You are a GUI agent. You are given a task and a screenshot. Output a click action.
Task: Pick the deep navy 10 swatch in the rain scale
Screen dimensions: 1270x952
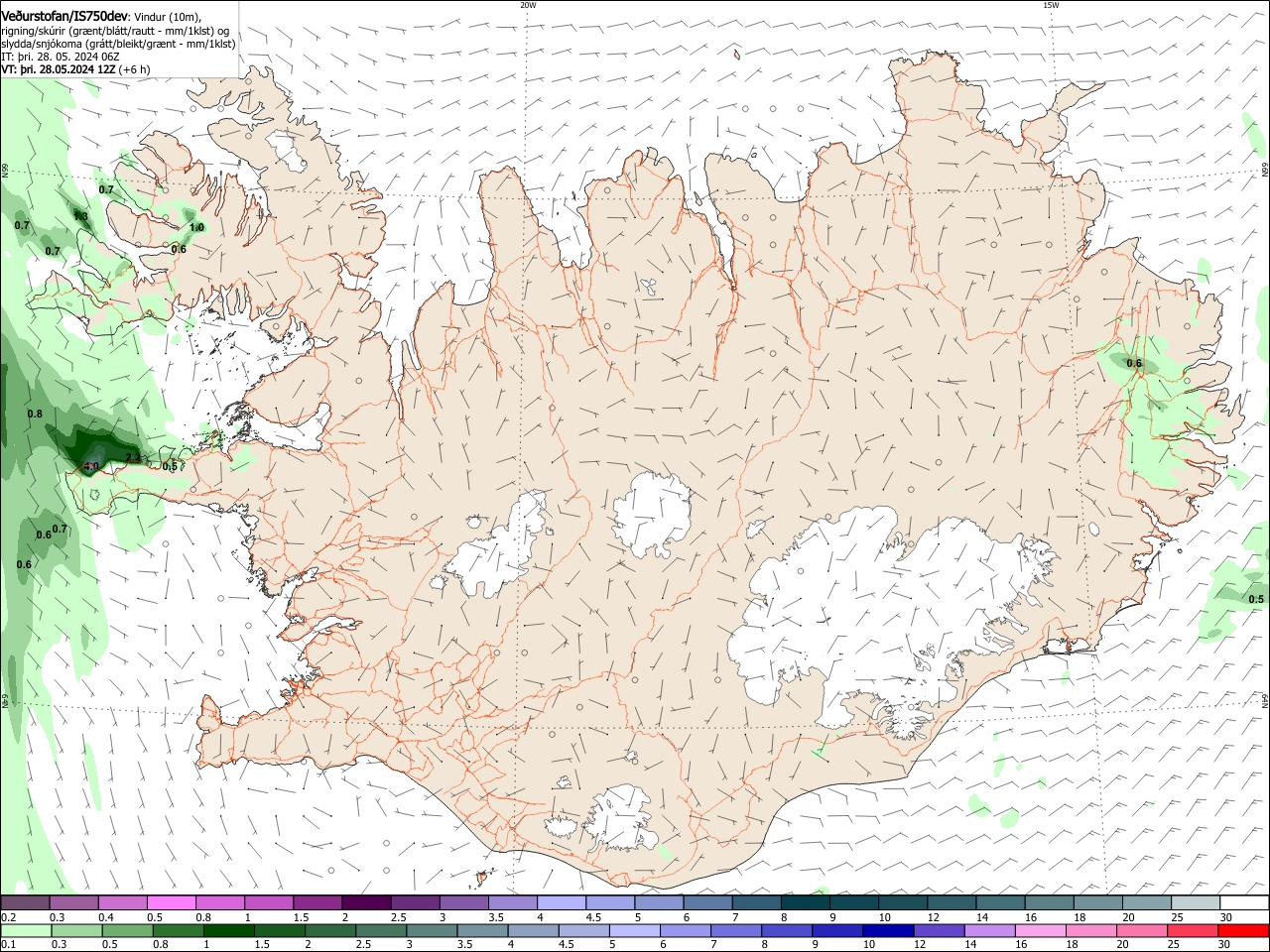tap(888, 930)
